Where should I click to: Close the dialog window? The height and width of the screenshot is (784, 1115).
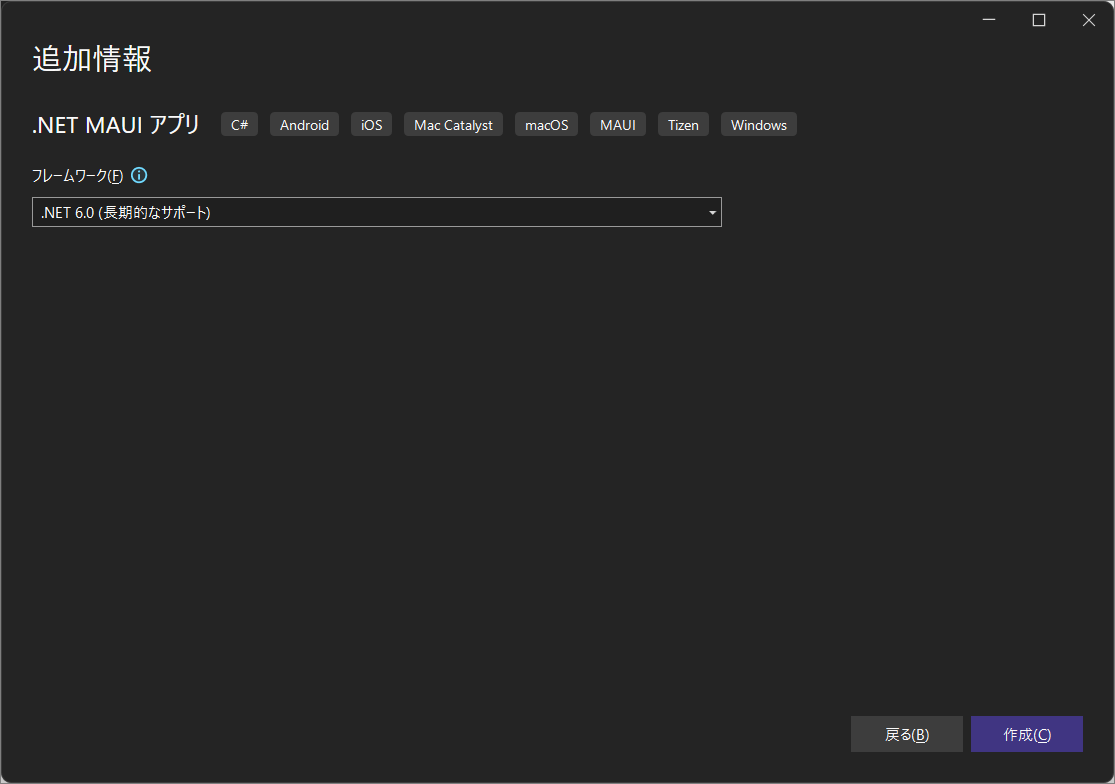(1089, 20)
